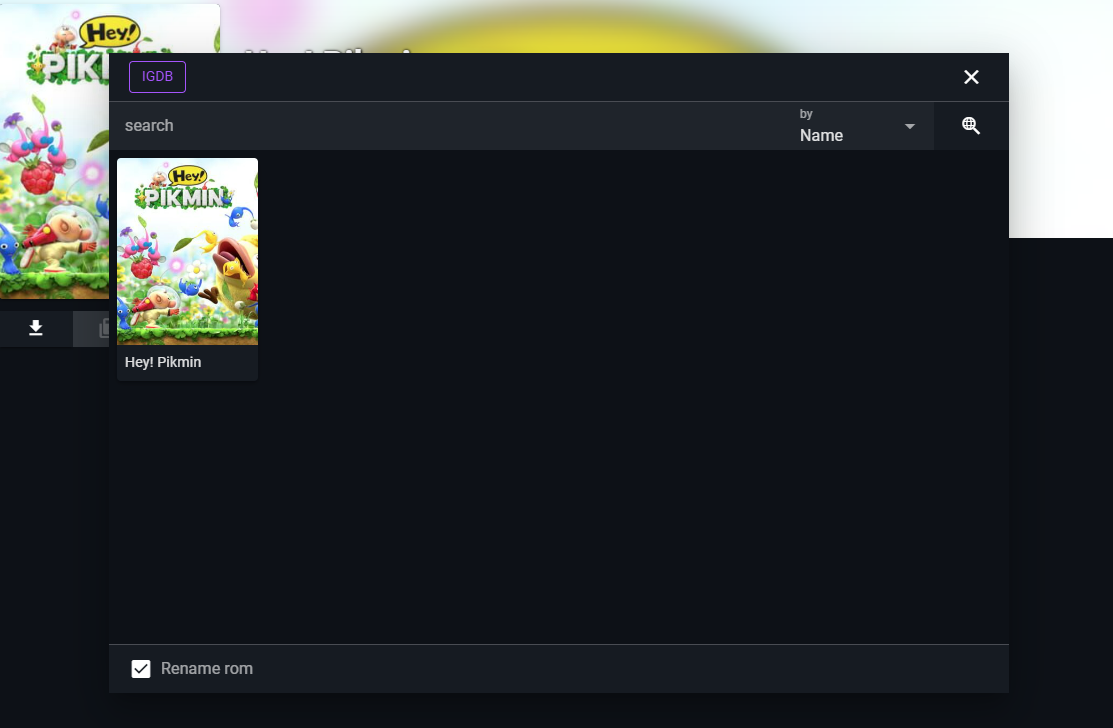Click the Hey! Pikmin result title text
Screen dimensions: 1113x728
(163, 362)
